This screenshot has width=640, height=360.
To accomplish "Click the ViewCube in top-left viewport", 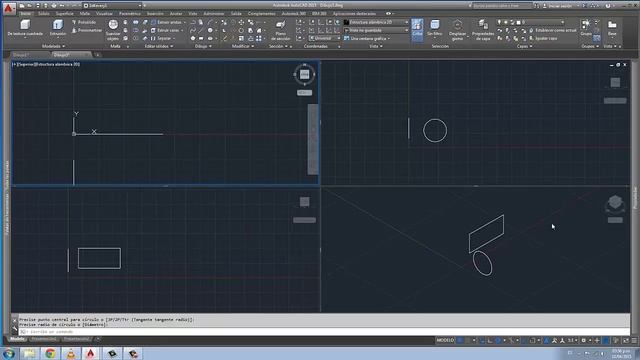I will (x=304, y=74).
